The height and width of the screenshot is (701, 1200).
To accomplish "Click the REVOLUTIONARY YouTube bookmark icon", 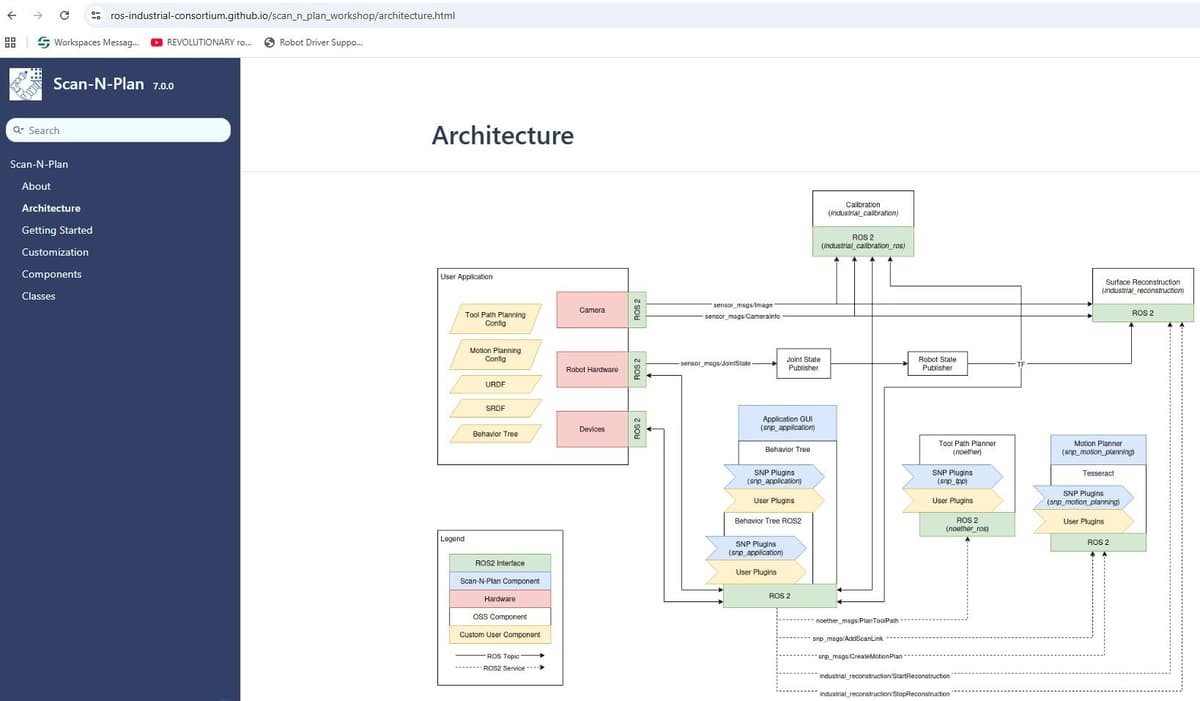I will point(156,42).
